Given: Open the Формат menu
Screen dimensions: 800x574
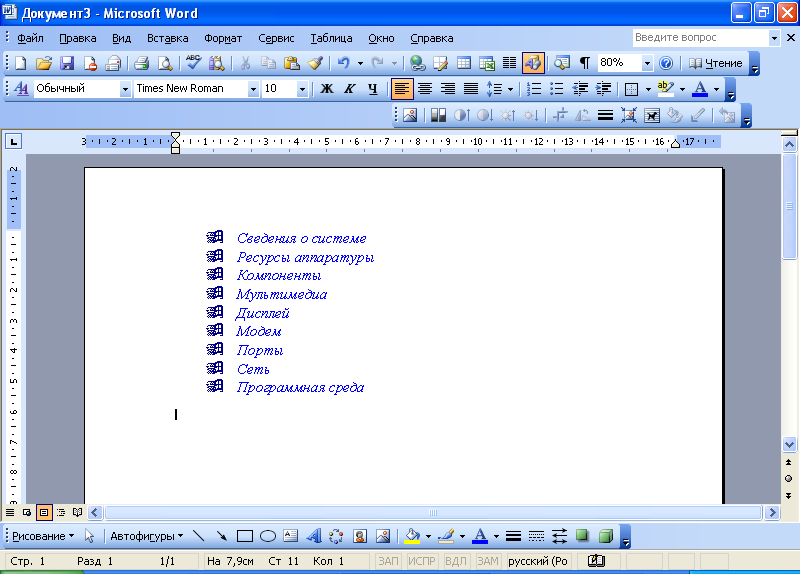Looking at the screenshot, I should point(223,38).
